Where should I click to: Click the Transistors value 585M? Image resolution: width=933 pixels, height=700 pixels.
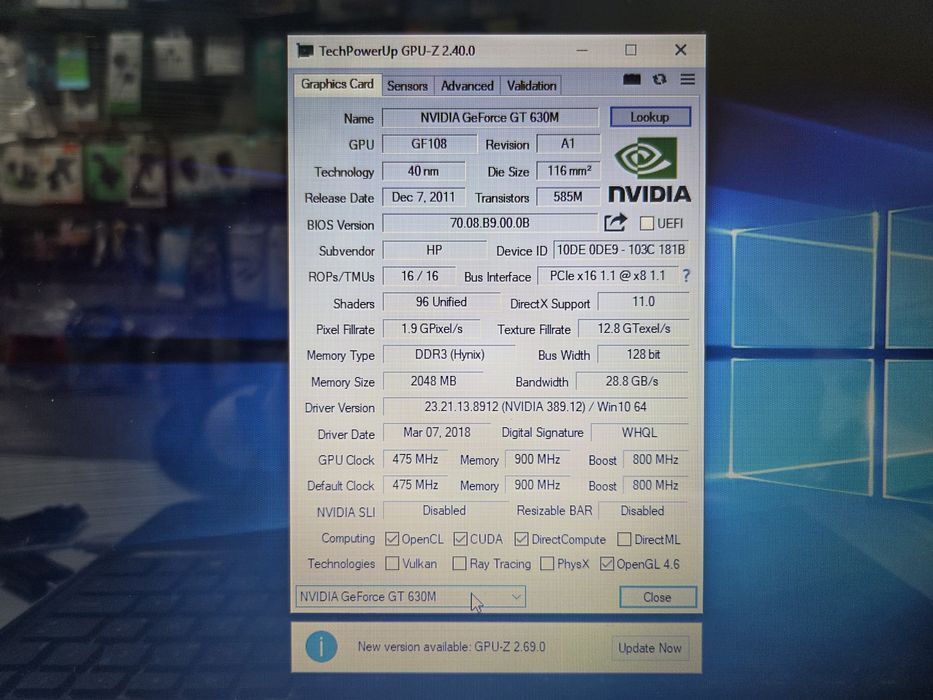pos(568,196)
